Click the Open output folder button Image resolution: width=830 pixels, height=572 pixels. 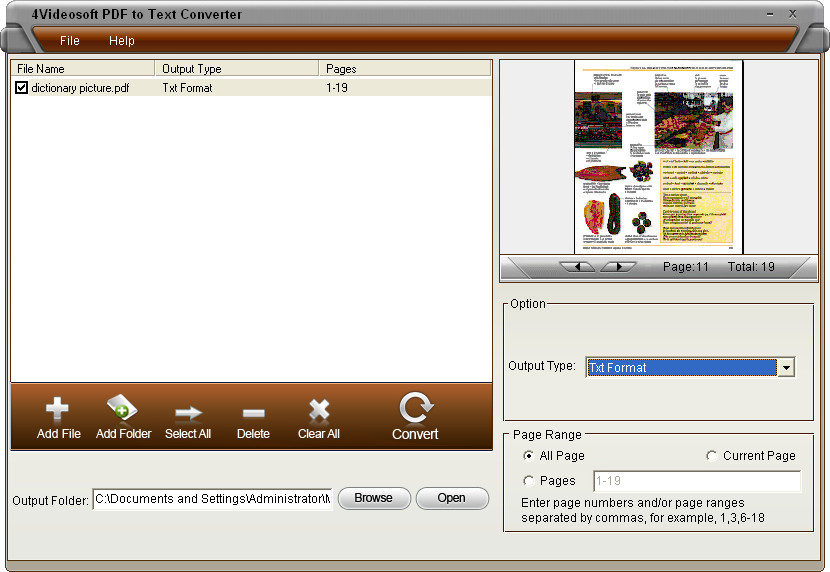[451, 498]
